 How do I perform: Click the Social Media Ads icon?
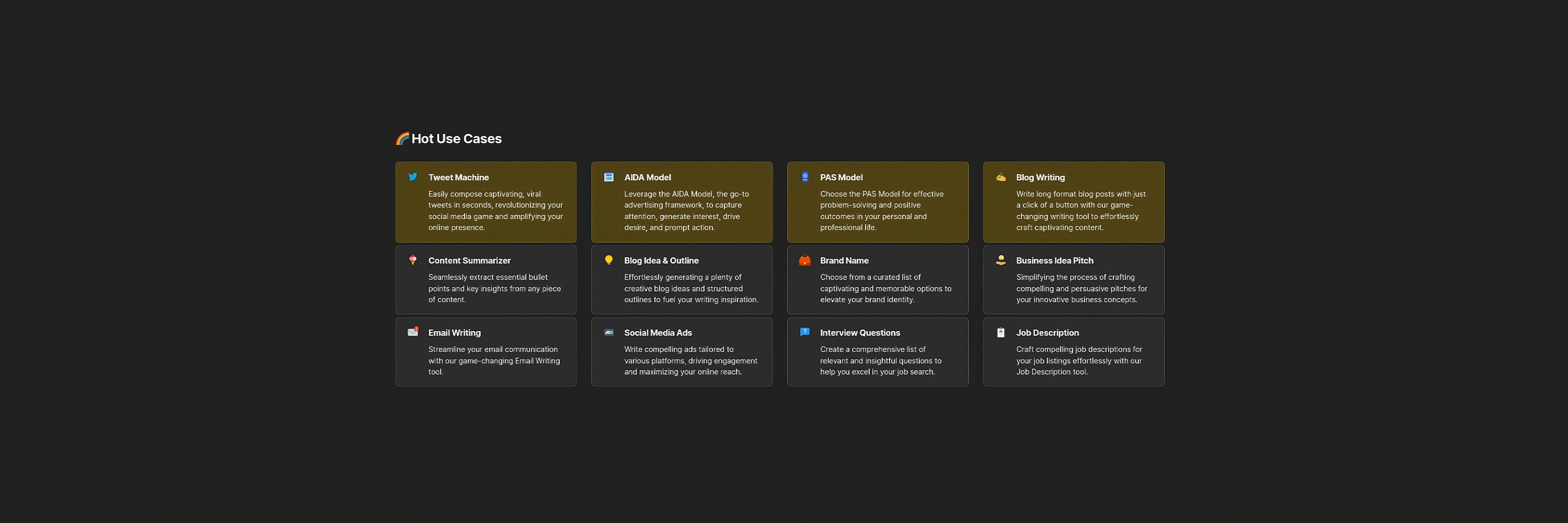609,332
